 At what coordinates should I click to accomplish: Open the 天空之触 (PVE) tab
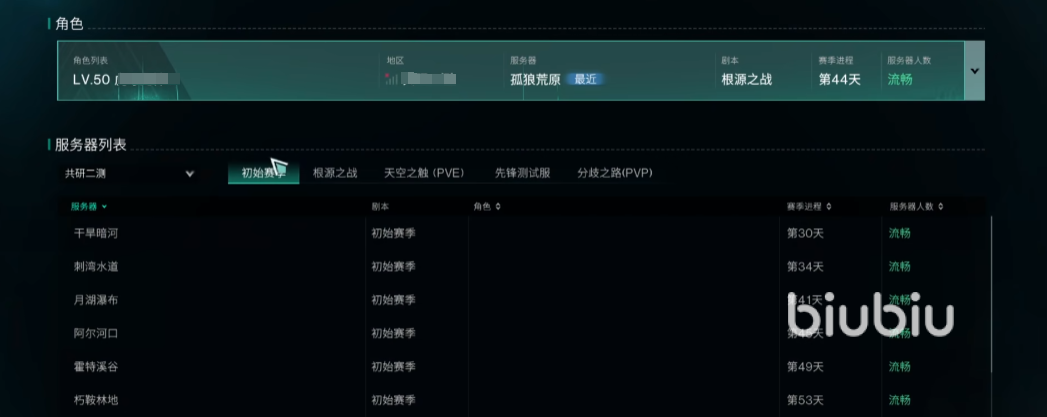coord(424,173)
